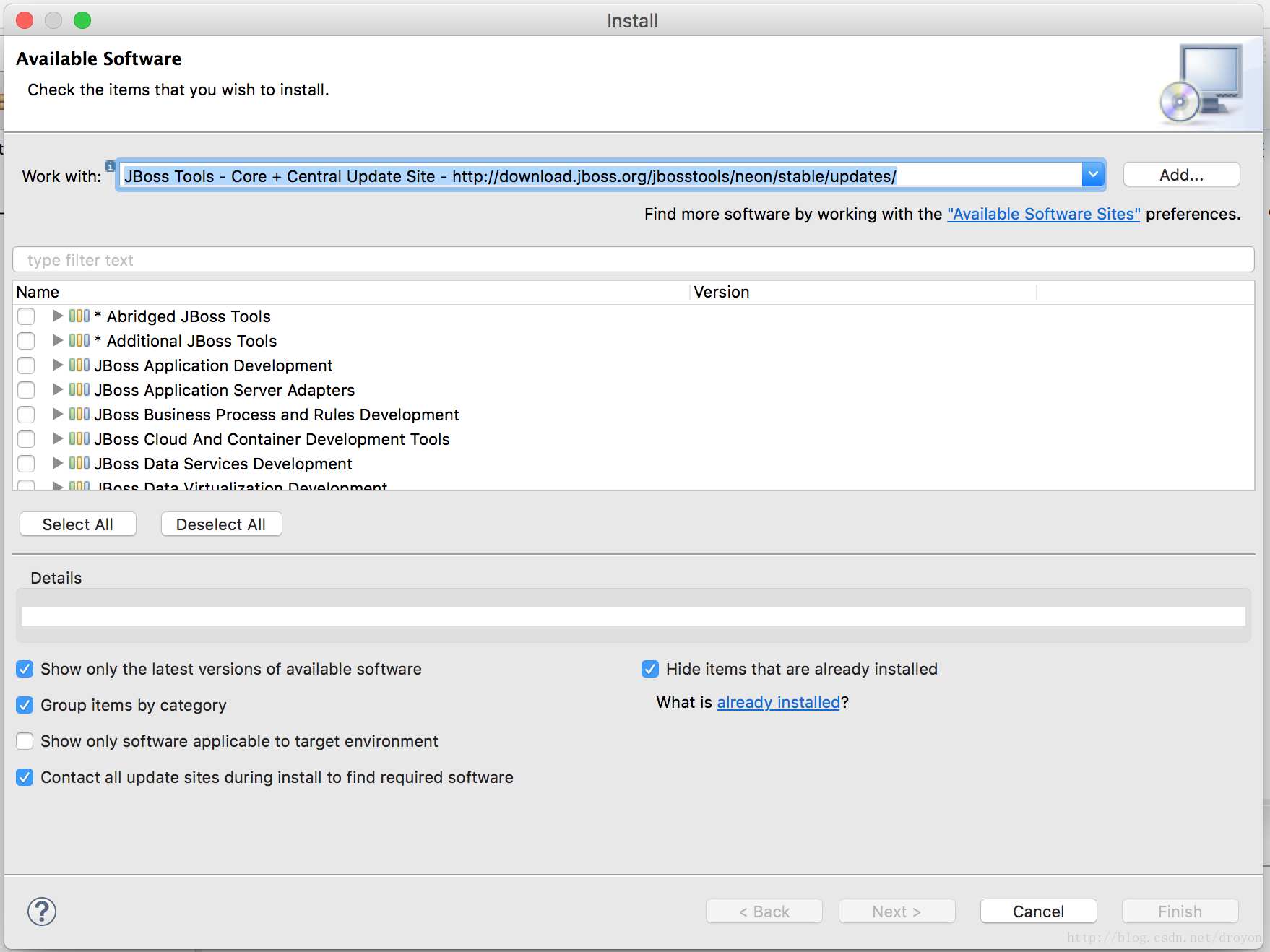The height and width of the screenshot is (952, 1270).
Task: Expand JBoss Cloud And Container Development Tools
Action: pos(57,438)
